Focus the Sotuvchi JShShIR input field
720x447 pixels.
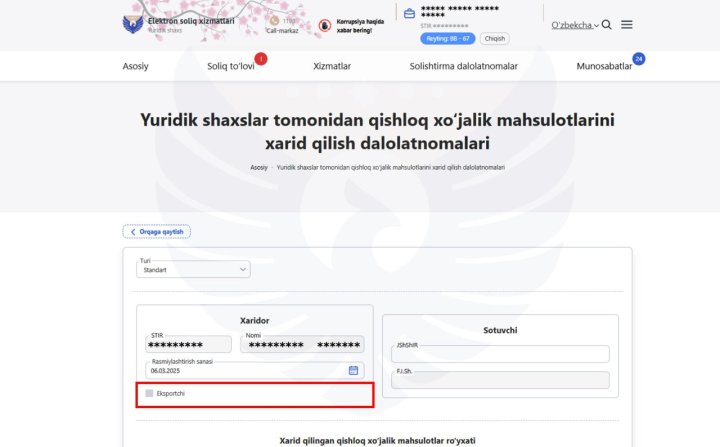pos(501,354)
